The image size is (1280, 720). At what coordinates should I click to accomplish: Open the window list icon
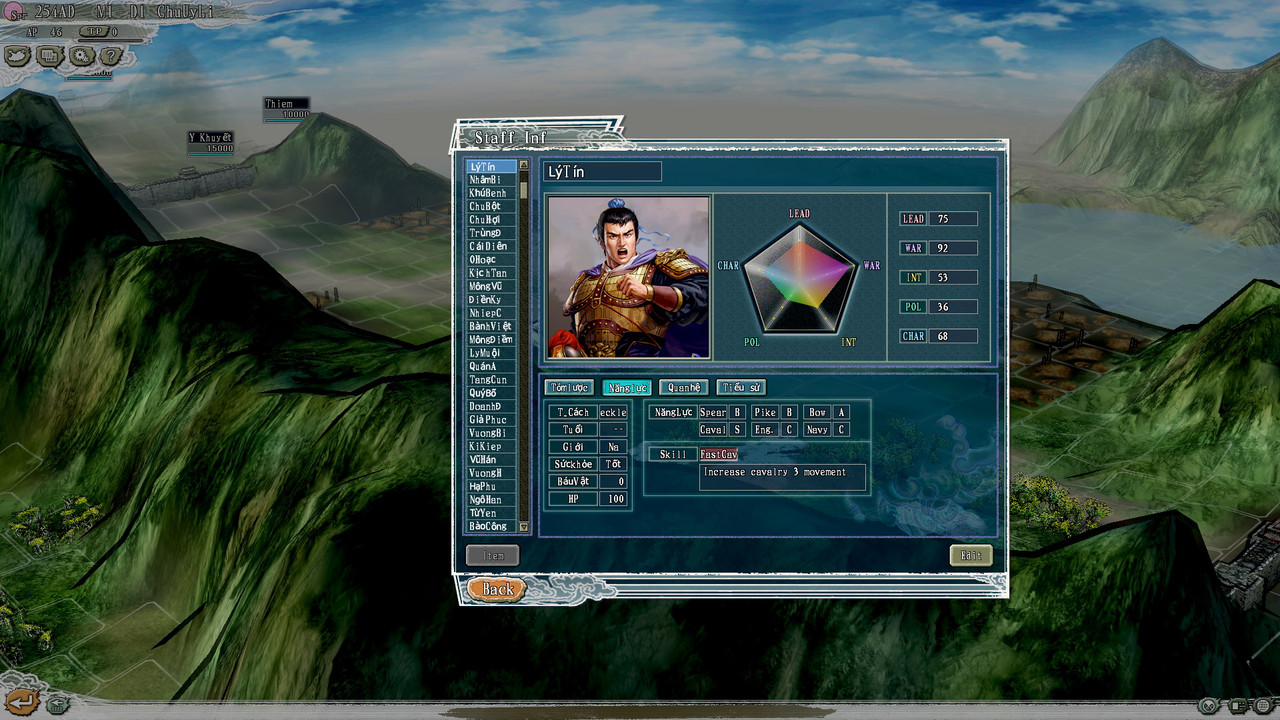point(49,56)
